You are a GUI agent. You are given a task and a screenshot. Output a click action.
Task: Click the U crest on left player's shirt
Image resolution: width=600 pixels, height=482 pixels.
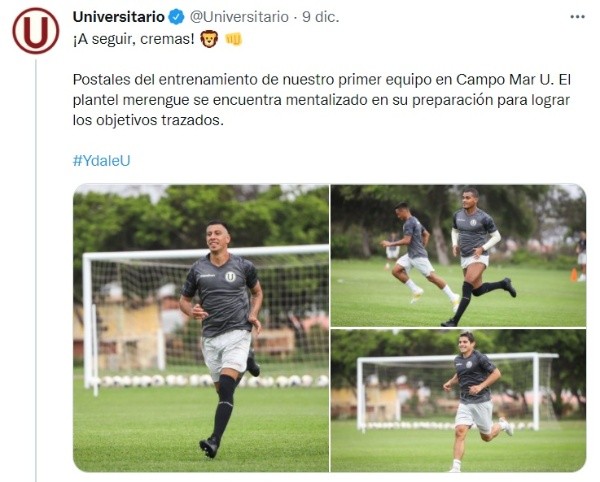[230, 277]
